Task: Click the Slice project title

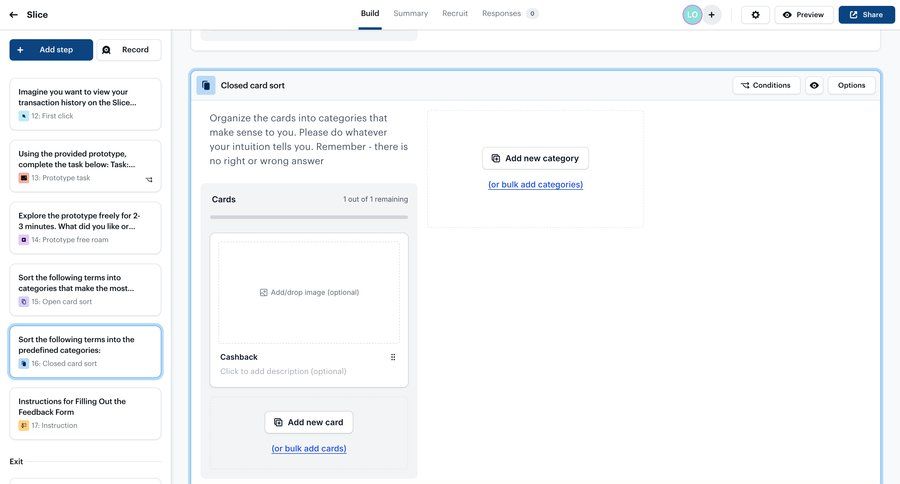Action: [37, 15]
